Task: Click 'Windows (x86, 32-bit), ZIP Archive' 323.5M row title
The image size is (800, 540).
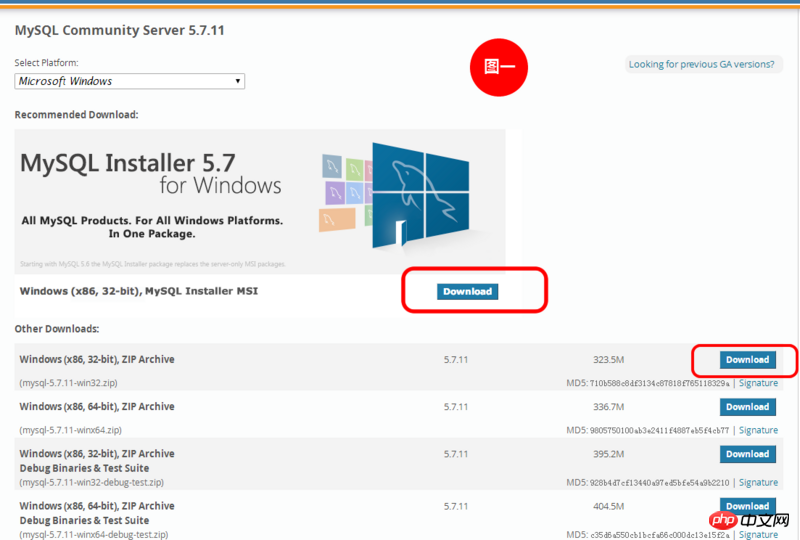Action: (97, 359)
